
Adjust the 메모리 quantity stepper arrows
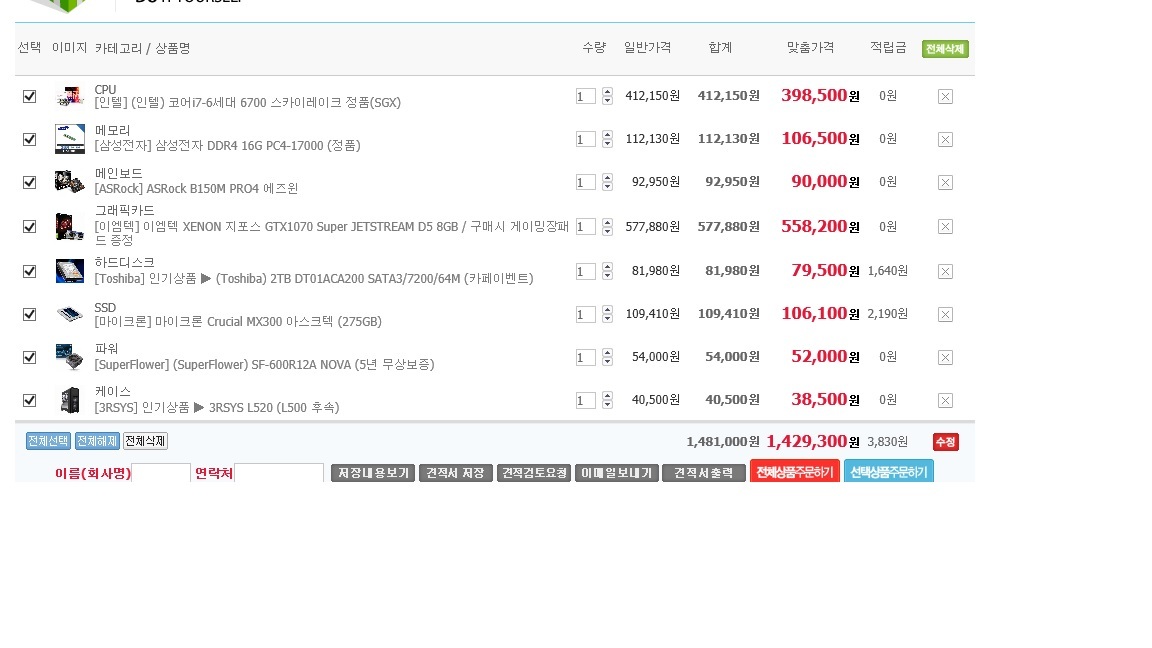click(x=607, y=140)
